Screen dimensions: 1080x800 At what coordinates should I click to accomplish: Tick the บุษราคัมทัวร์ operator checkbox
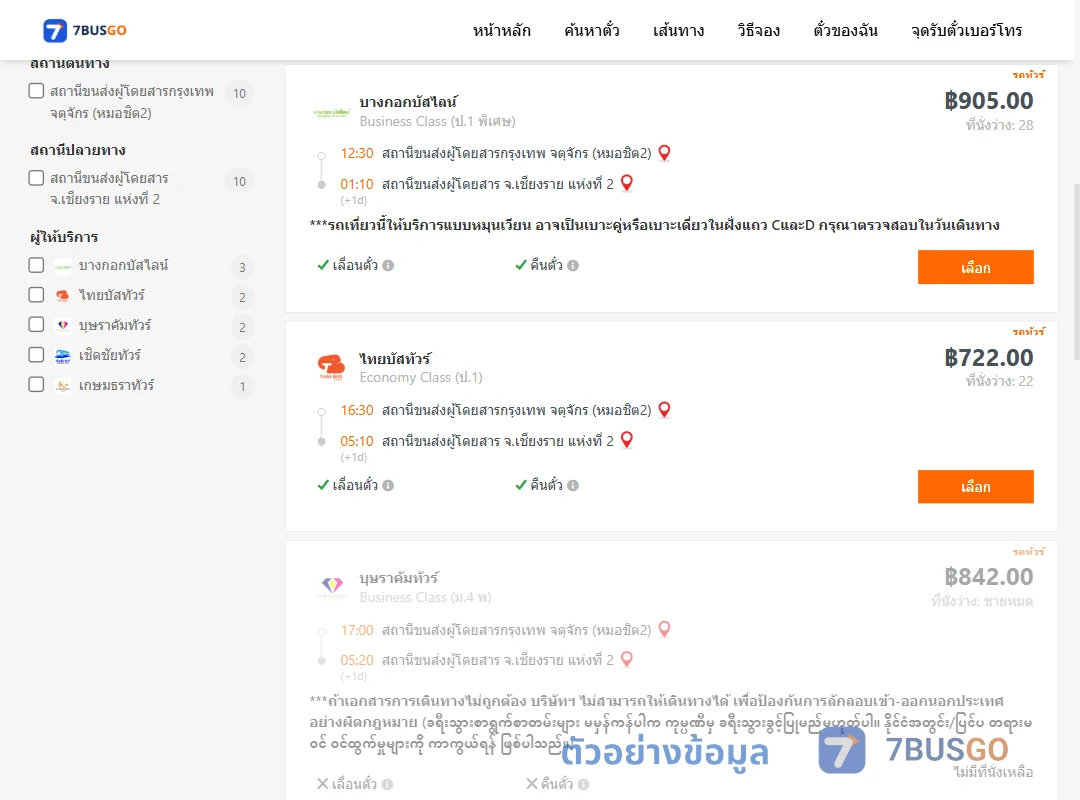pyautogui.click(x=37, y=325)
